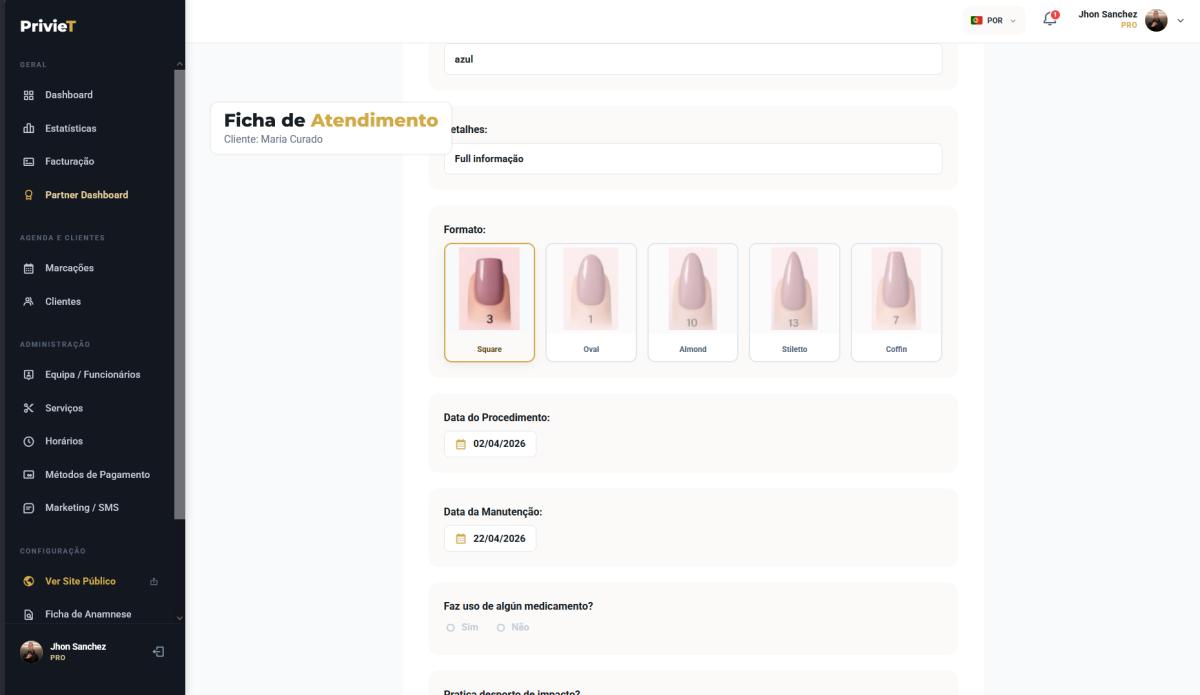Click the Dashboard grid icon in sidebar
The image size is (1200, 695).
click(29, 95)
